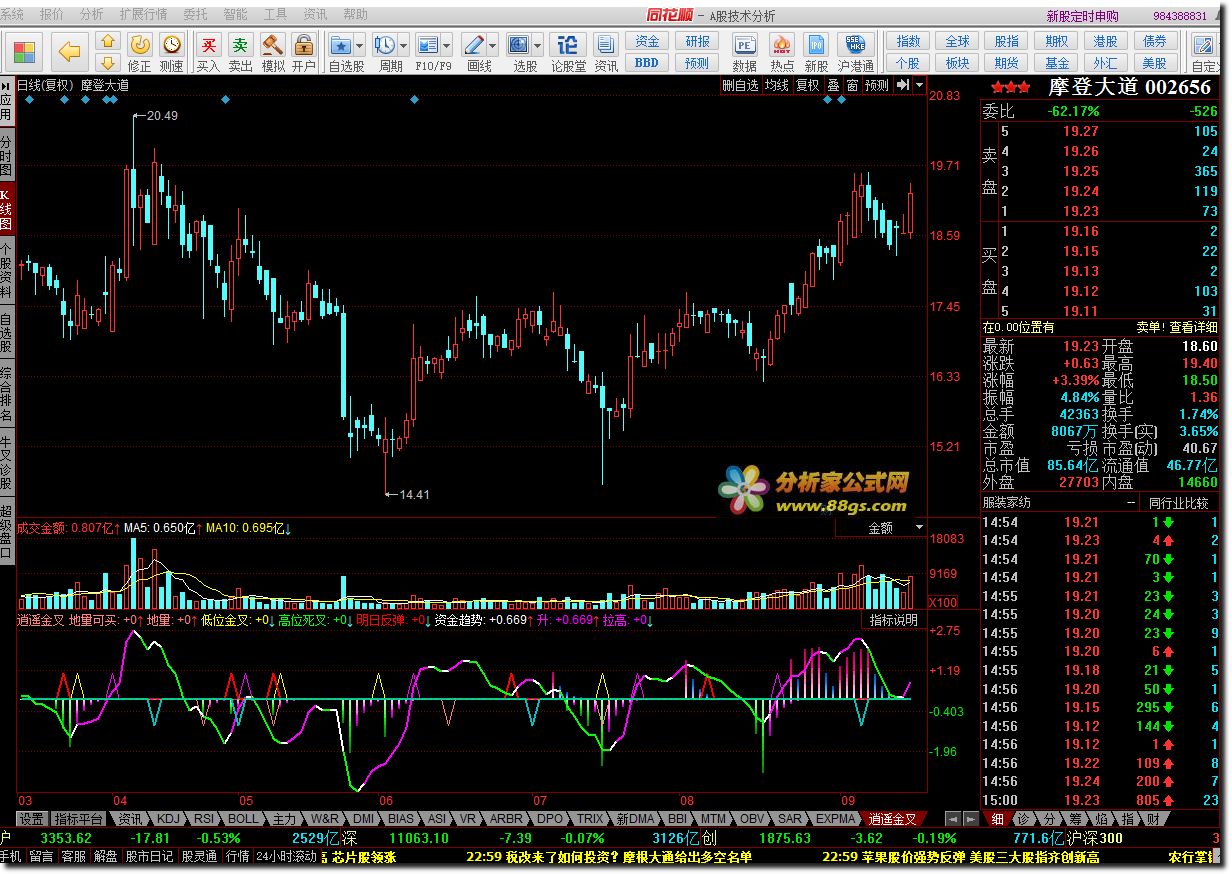Open the 新股定时申购 link

coord(1082,16)
